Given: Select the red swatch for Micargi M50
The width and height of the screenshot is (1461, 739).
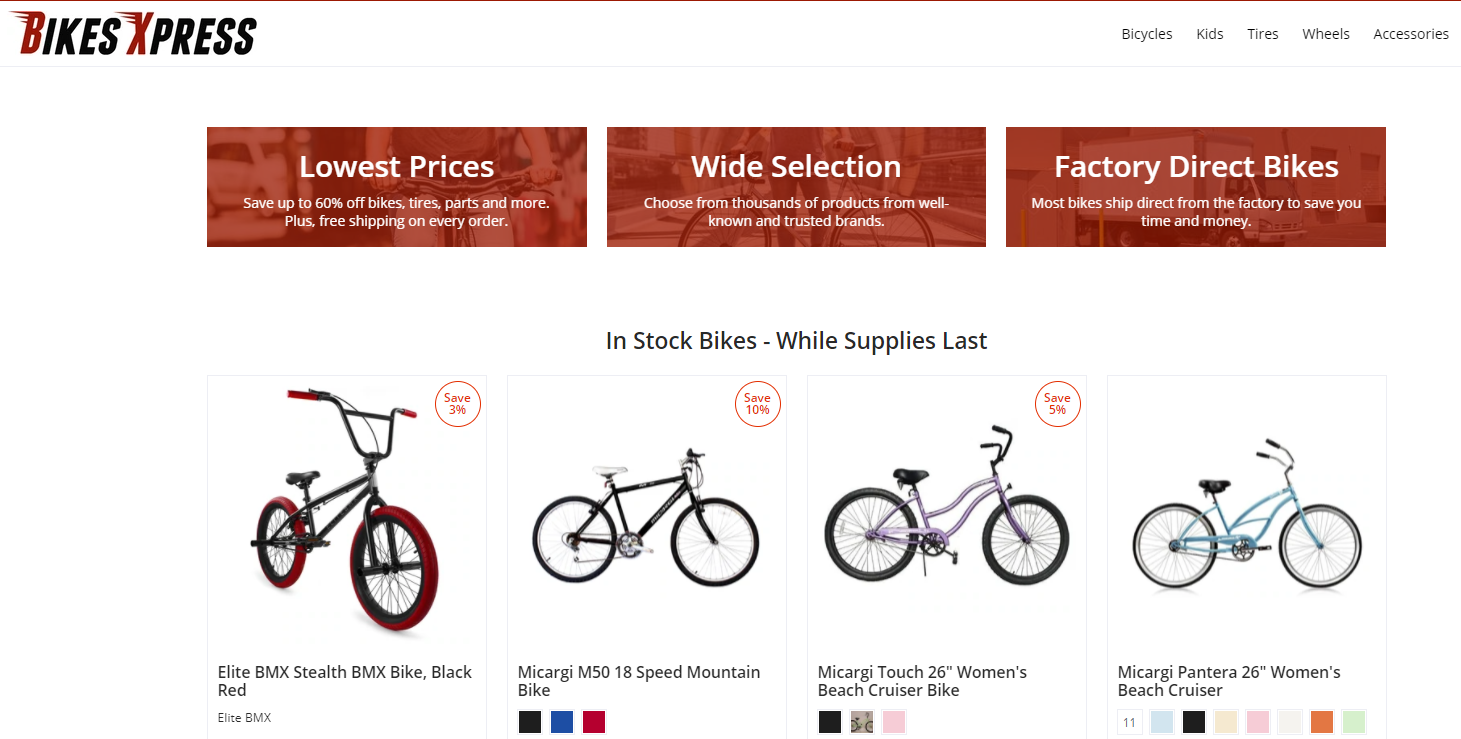Looking at the screenshot, I should (x=594, y=722).
